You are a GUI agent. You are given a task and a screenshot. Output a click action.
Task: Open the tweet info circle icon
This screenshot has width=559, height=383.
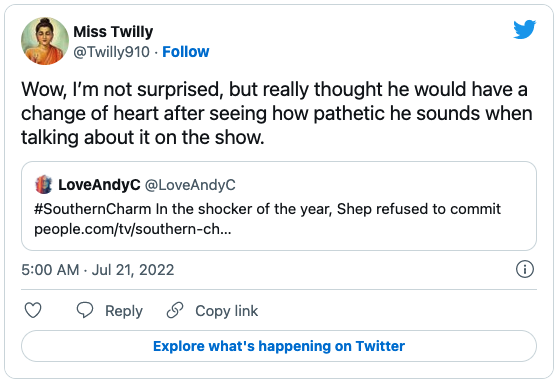[525, 269]
